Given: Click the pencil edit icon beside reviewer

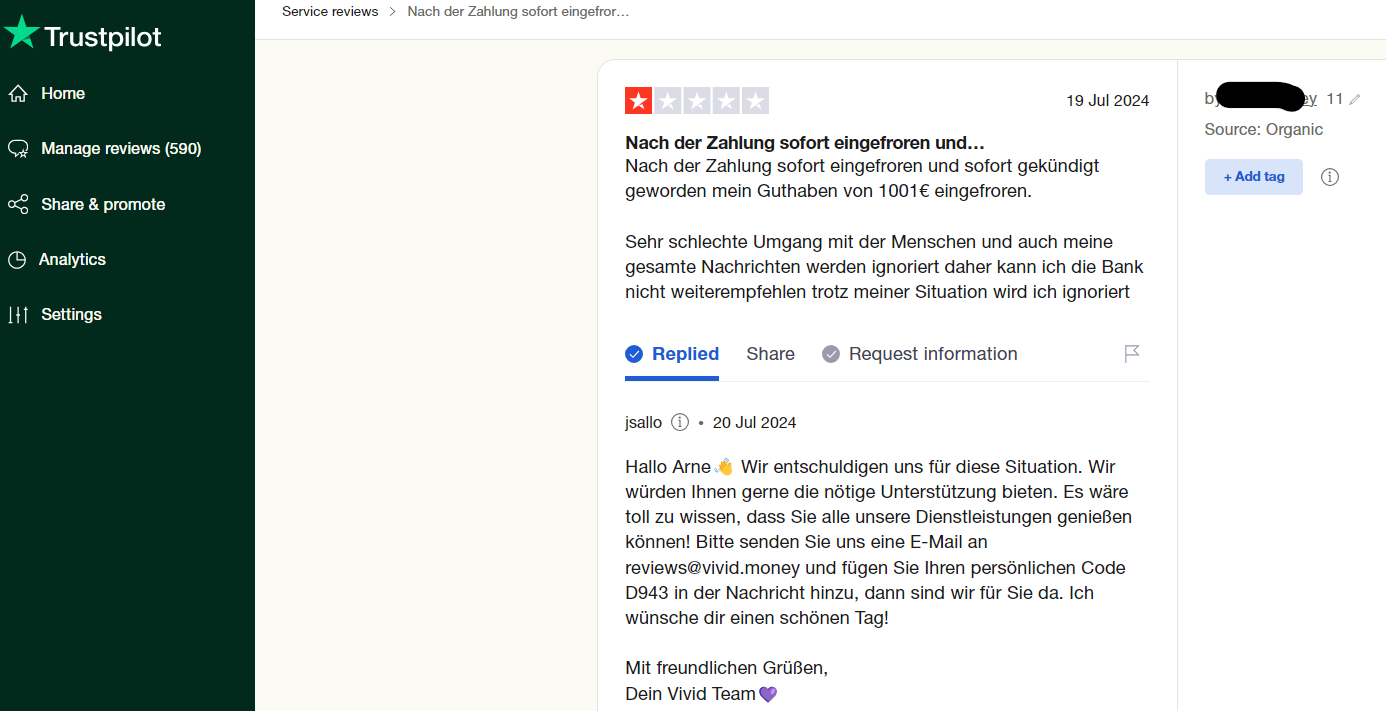Looking at the screenshot, I should pyautogui.click(x=1355, y=100).
